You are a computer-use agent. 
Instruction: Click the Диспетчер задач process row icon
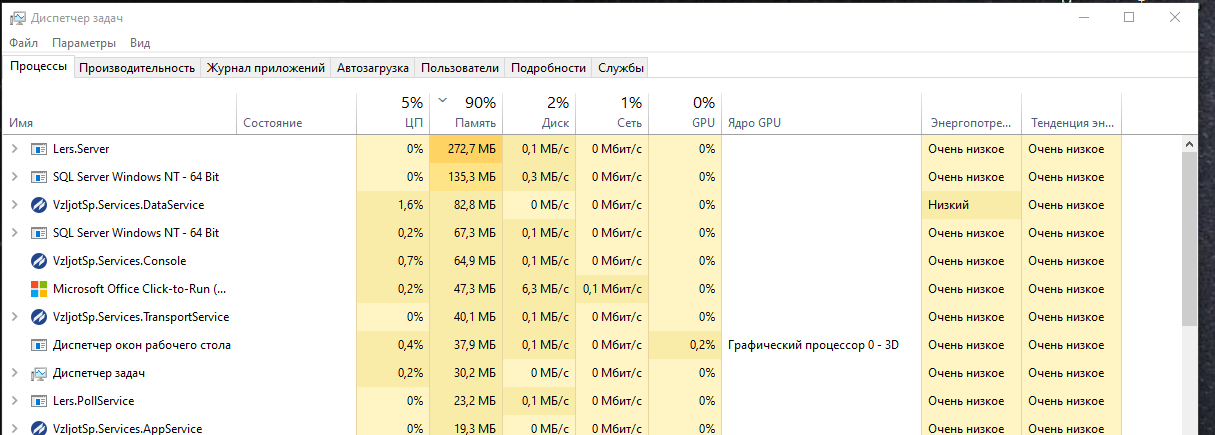click(x=39, y=373)
